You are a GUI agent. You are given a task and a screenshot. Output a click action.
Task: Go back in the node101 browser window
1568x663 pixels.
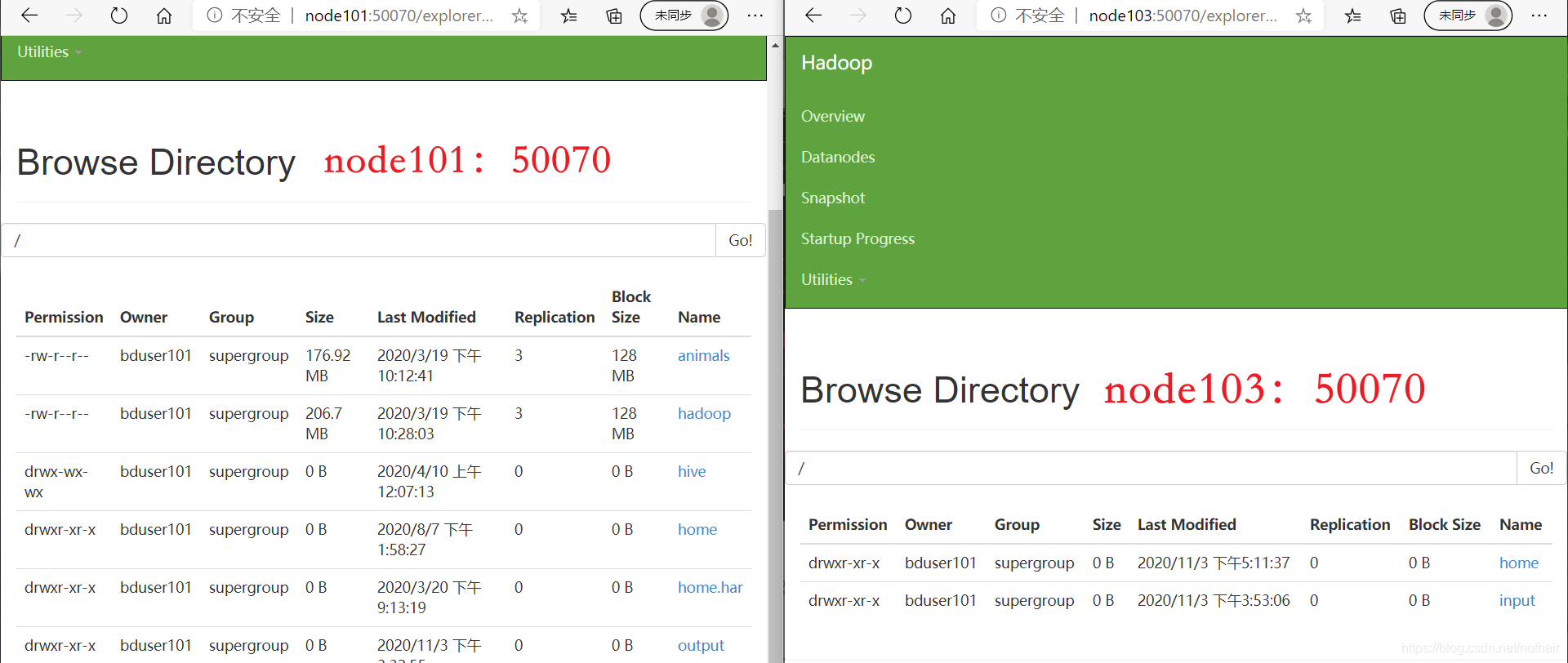(29, 16)
